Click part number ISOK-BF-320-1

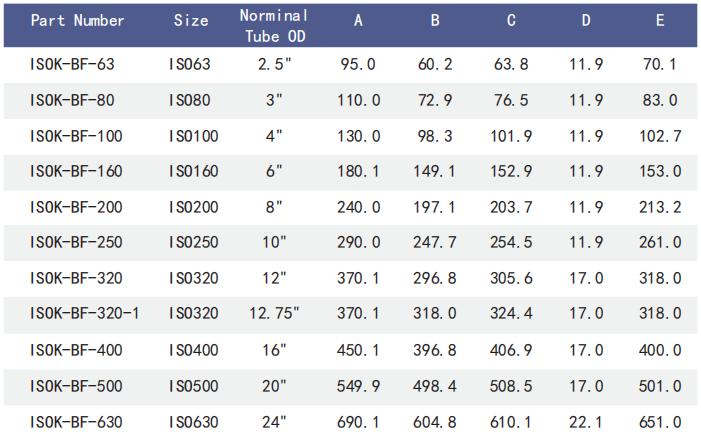84,314
